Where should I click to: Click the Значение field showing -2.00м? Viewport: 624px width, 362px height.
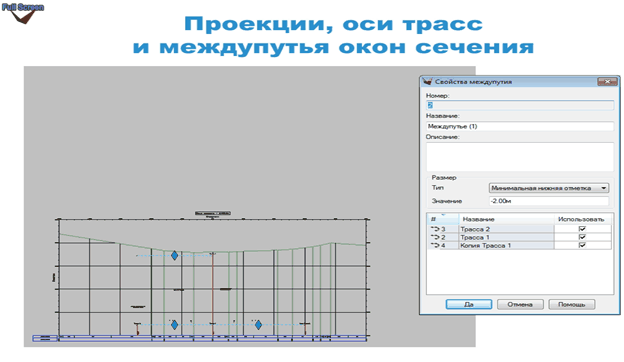click(x=549, y=201)
